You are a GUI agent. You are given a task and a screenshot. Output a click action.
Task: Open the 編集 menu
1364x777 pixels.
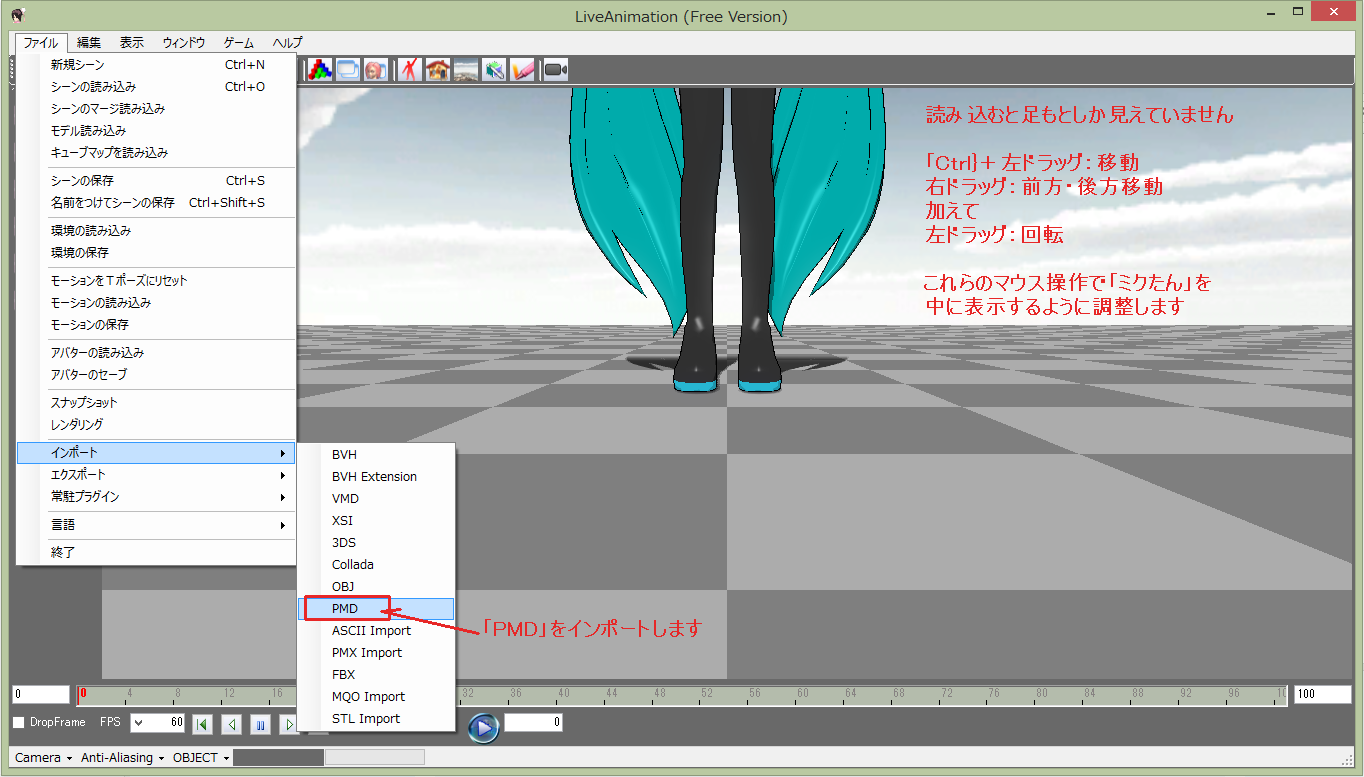pos(89,43)
